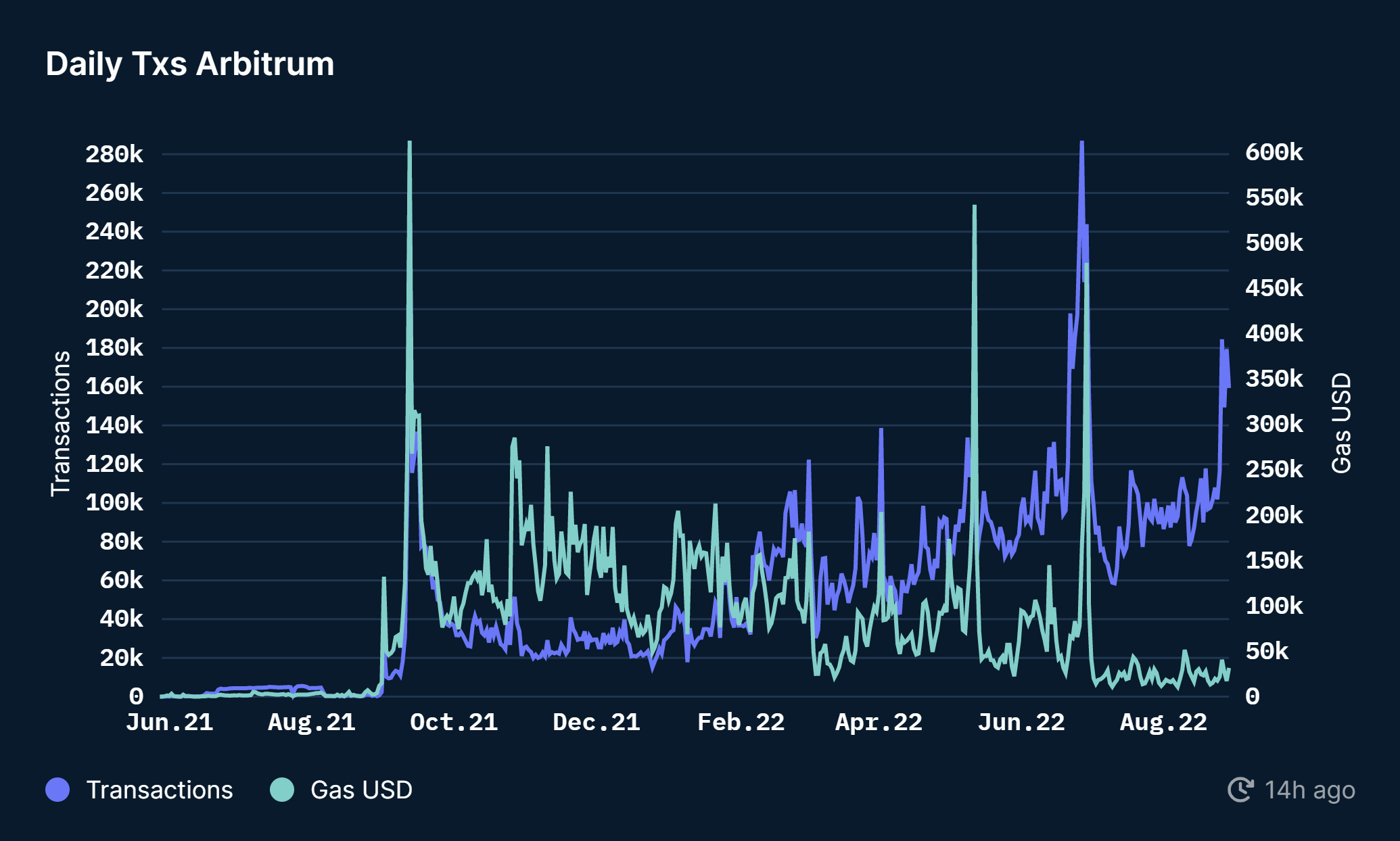Click the 'Apr.22' x-axis label
This screenshot has width=1400, height=841.
coord(879,722)
